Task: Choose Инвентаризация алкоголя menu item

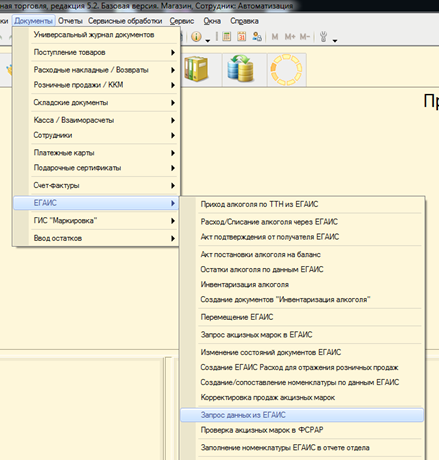Action: click(245, 285)
